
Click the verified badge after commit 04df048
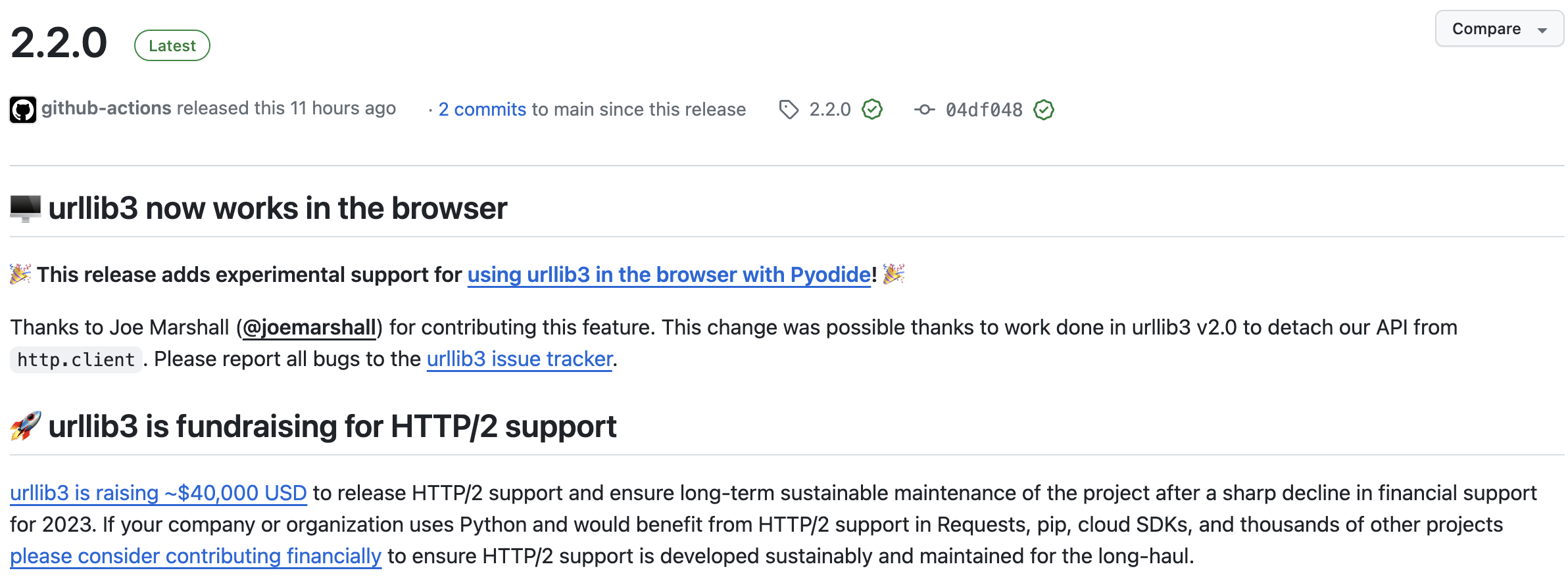click(x=1044, y=110)
